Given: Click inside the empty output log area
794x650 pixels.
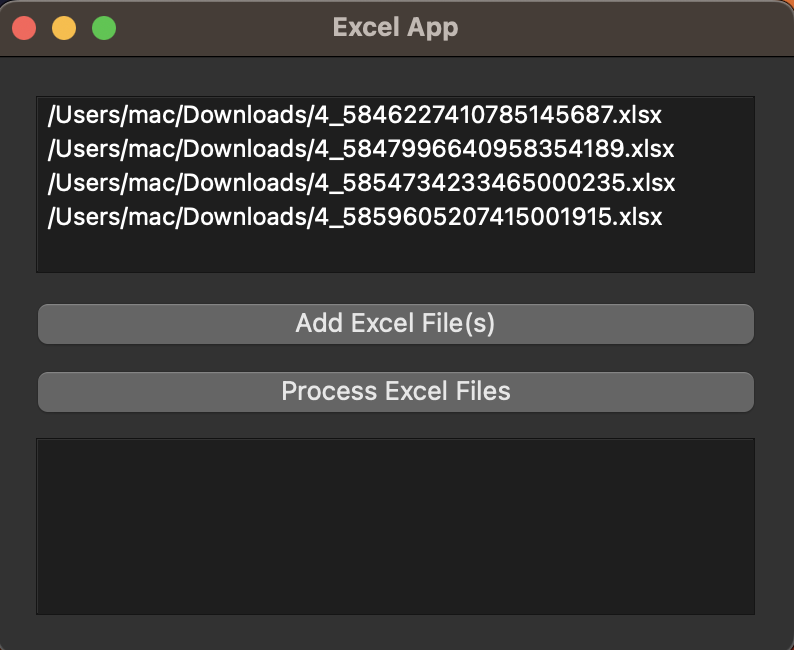Looking at the screenshot, I should click(x=395, y=526).
